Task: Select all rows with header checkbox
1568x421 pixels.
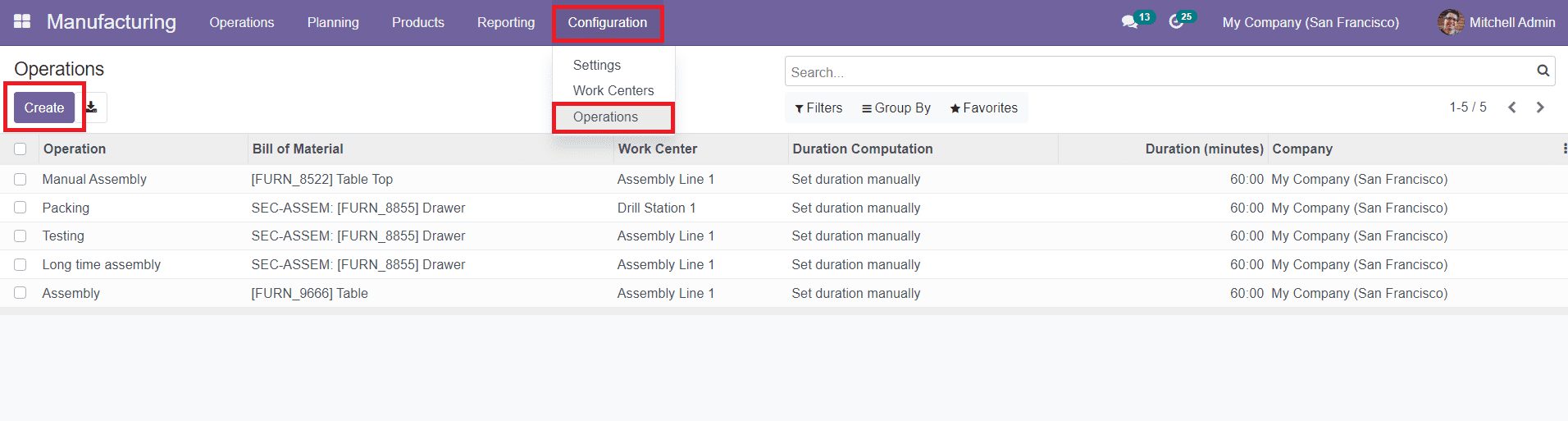Action: click(x=21, y=149)
